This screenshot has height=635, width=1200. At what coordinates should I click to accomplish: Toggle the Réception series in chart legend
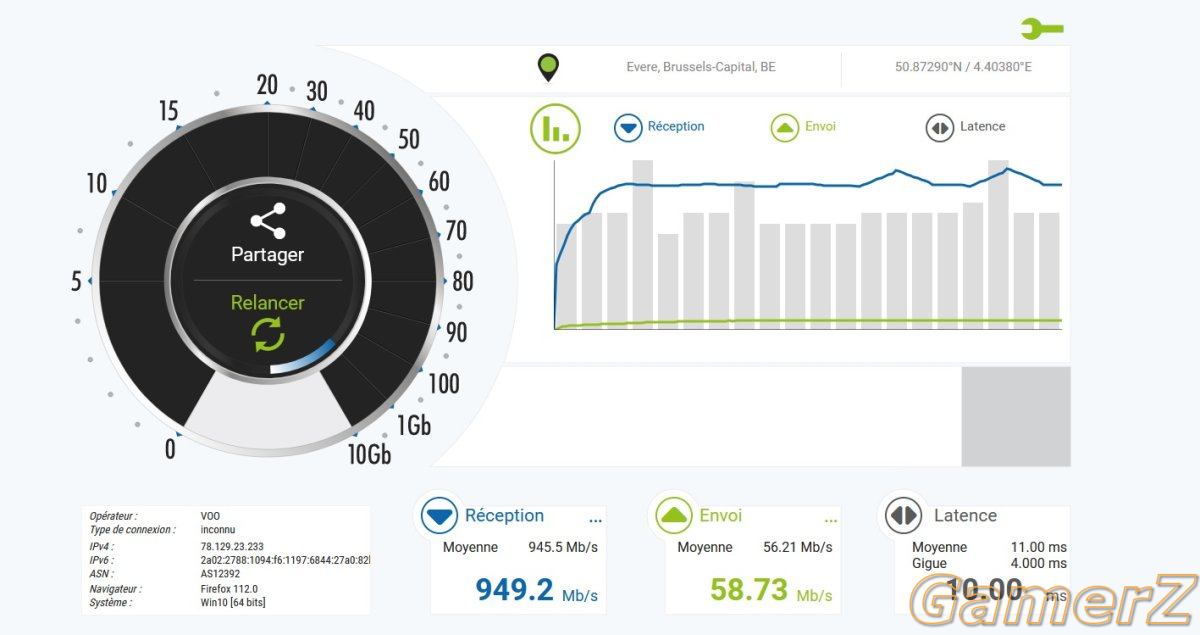pyautogui.click(x=659, y=127)
